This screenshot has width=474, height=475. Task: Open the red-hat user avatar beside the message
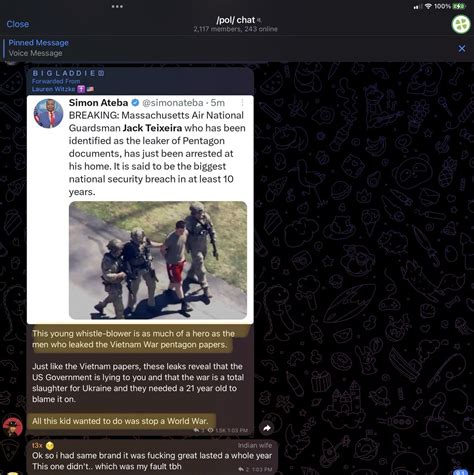point(12,427)
